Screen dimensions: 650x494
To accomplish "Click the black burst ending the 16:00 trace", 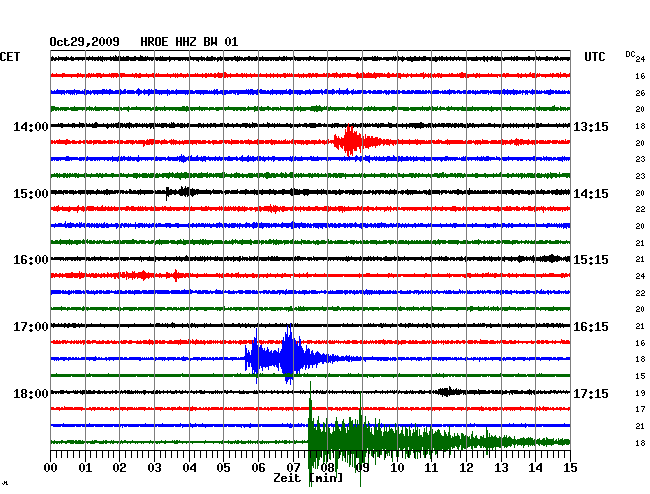I will [551, 259].
